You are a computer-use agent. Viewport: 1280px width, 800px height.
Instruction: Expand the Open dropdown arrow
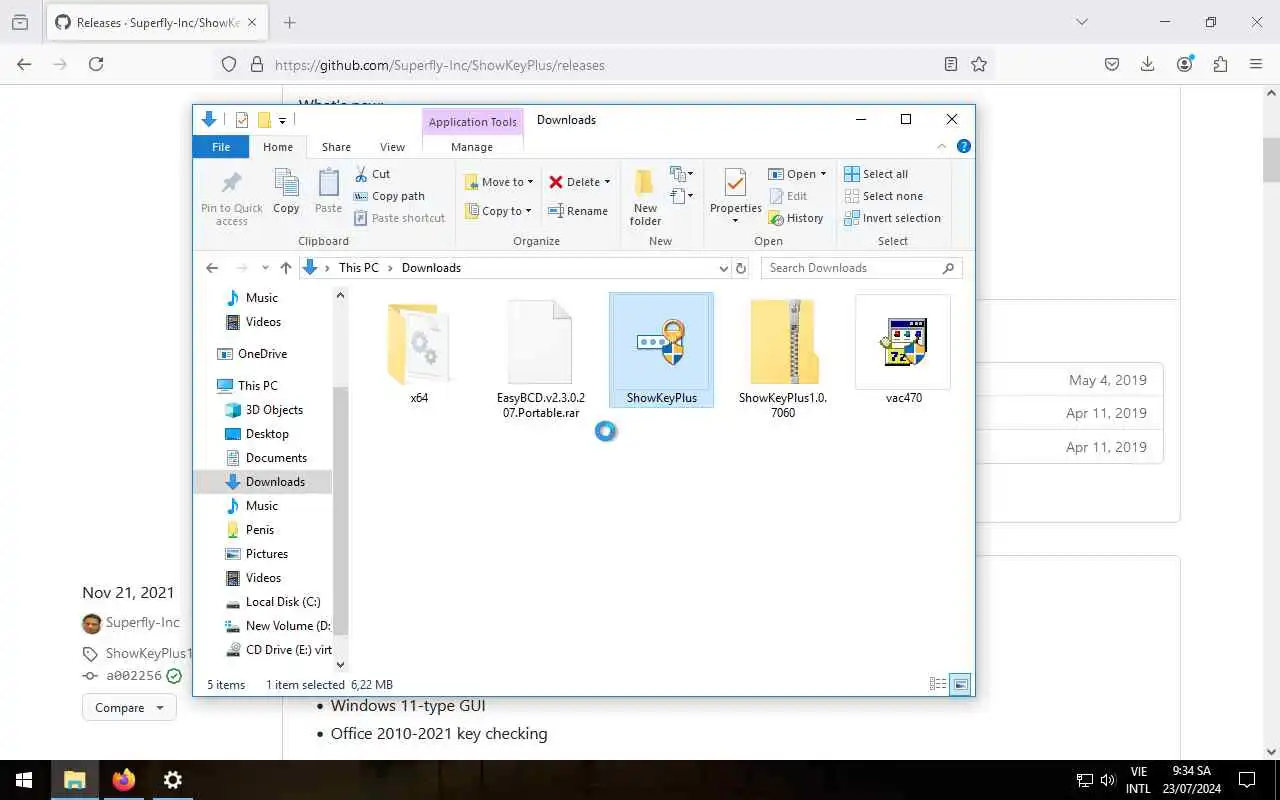[x=823, y=174]
